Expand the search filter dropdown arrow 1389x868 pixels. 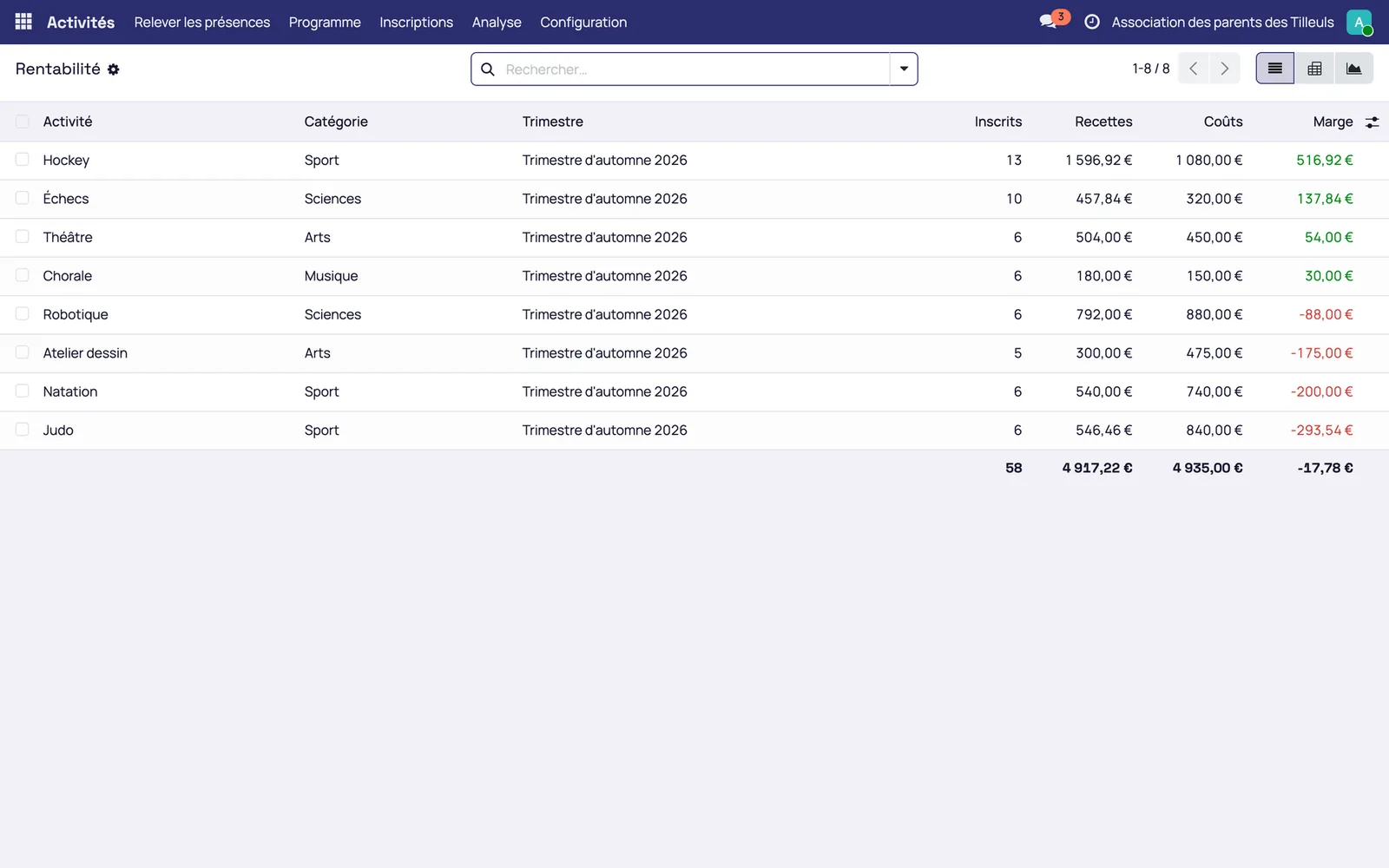(904, 69)
